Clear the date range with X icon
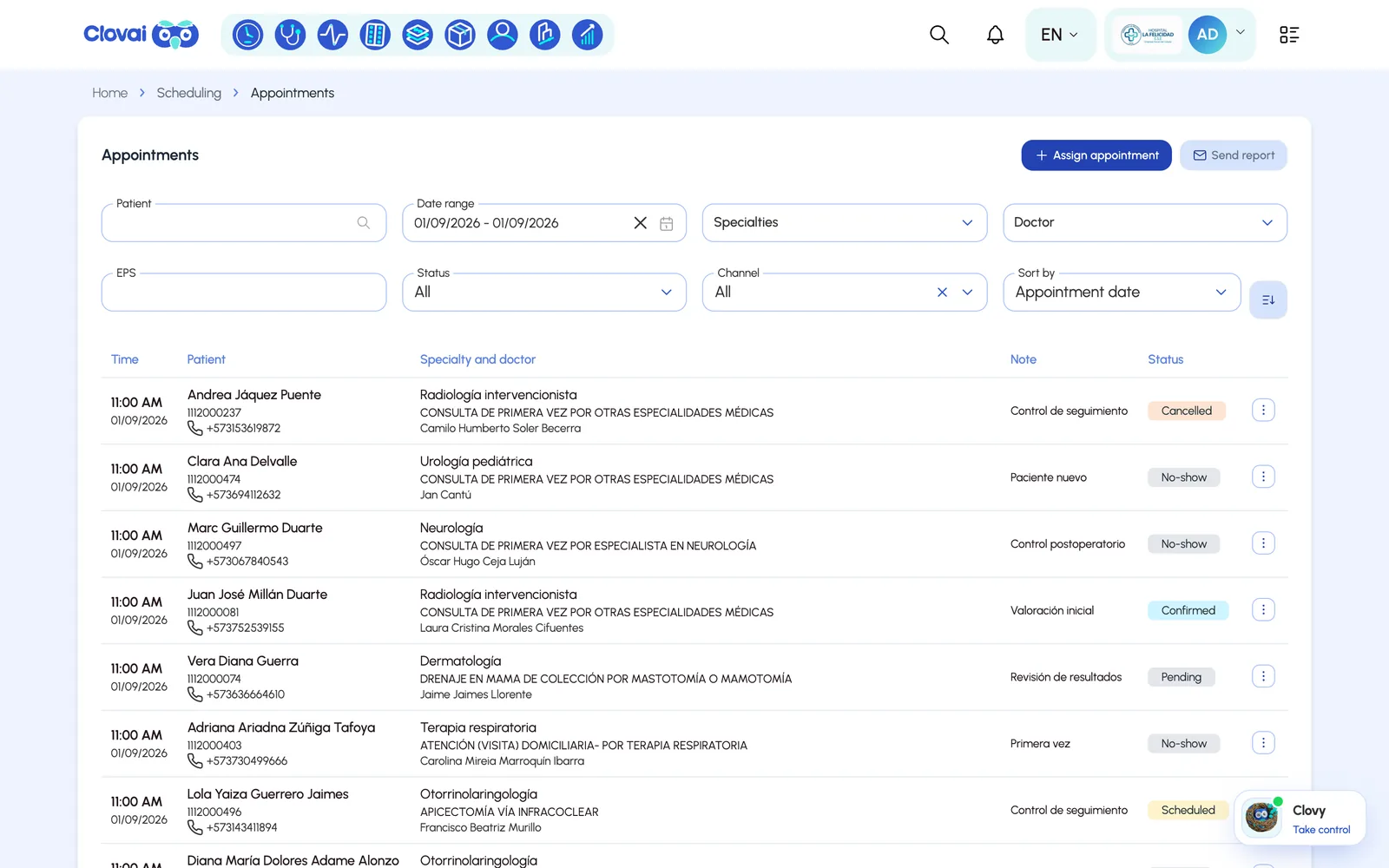The height and width of the screenshot is (868, 1389). pyautogui.click(x=640, y=223)
